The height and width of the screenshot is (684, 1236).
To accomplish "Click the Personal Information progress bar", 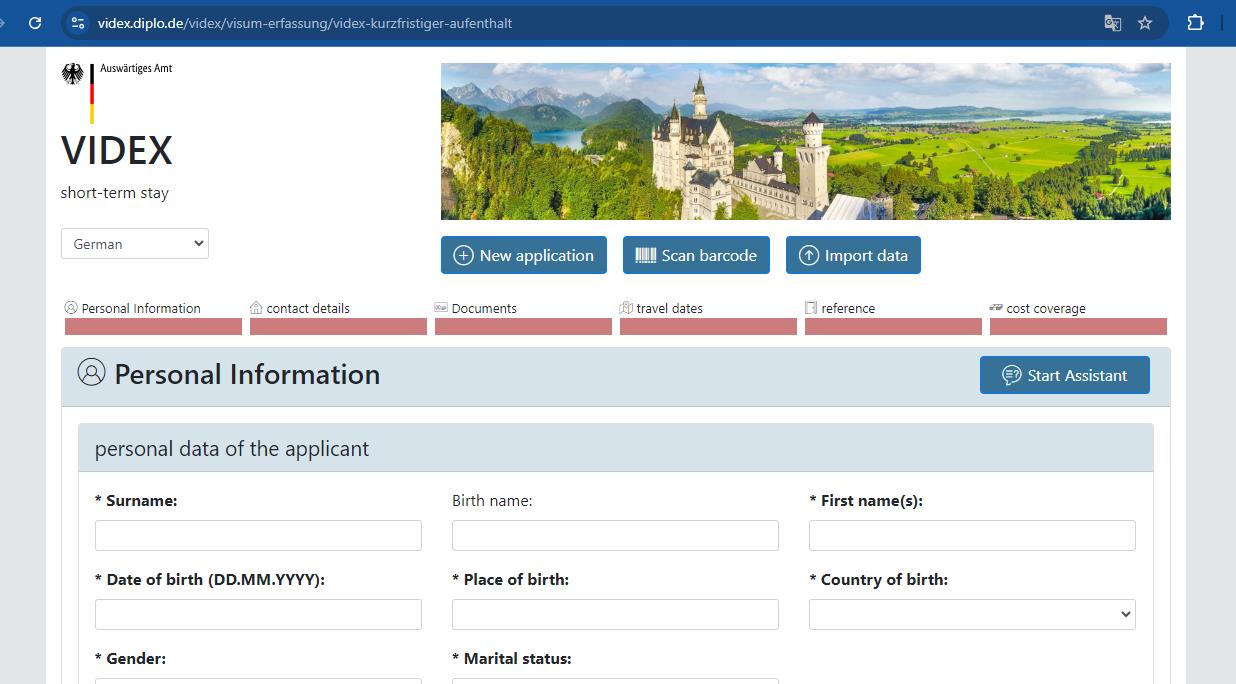I will point(152,326).
